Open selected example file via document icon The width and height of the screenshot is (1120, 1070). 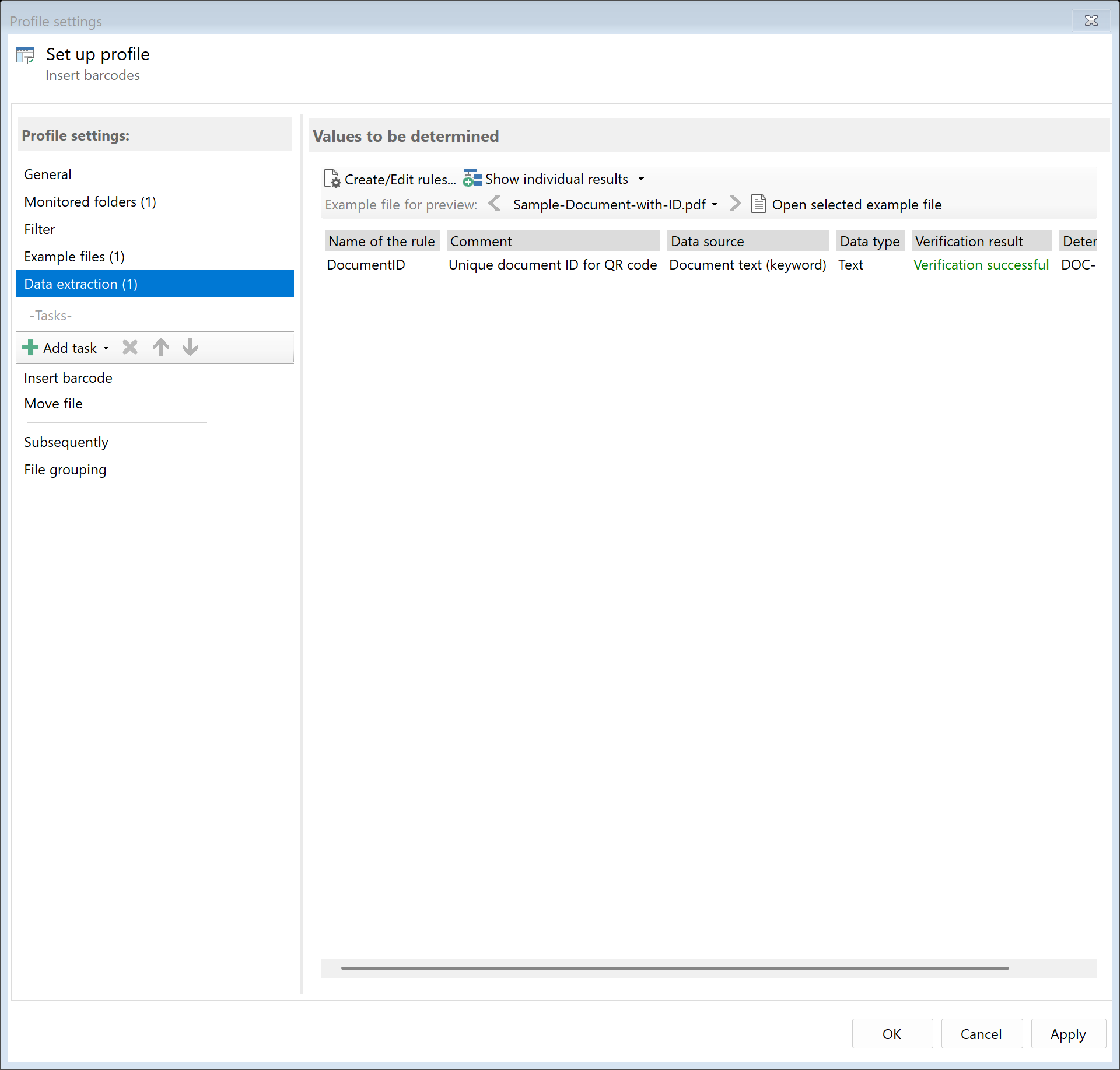click(x=759, y=204)
